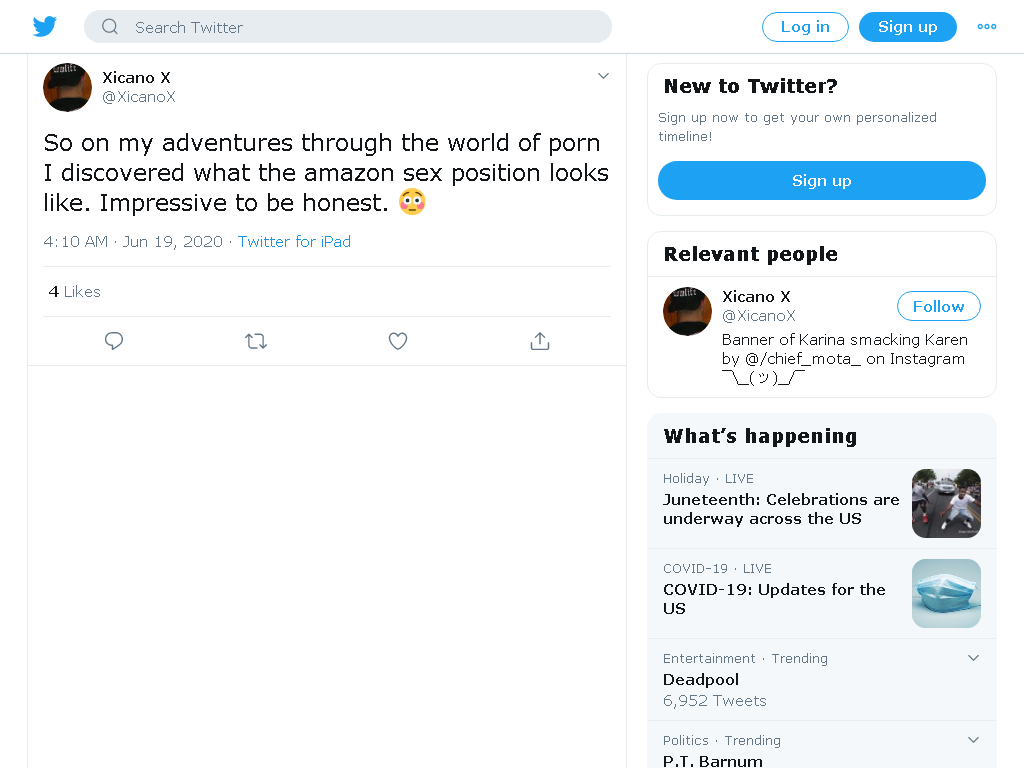Open the Juneteenth celebrations trend item
This screenshot has width=1024, height=768.
(822, 504)
